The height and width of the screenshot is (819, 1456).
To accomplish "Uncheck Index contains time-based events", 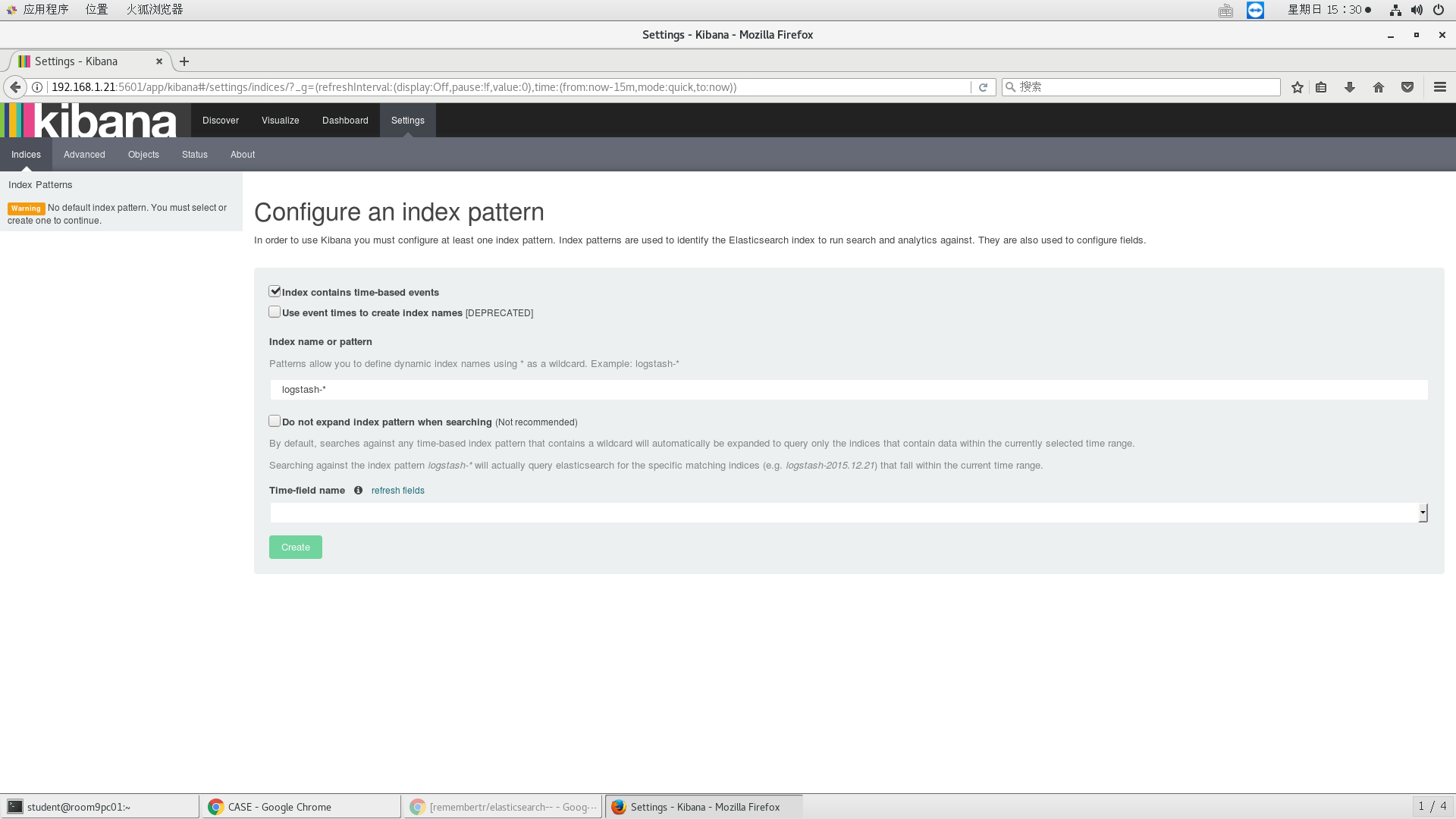I will coord(275,291).
